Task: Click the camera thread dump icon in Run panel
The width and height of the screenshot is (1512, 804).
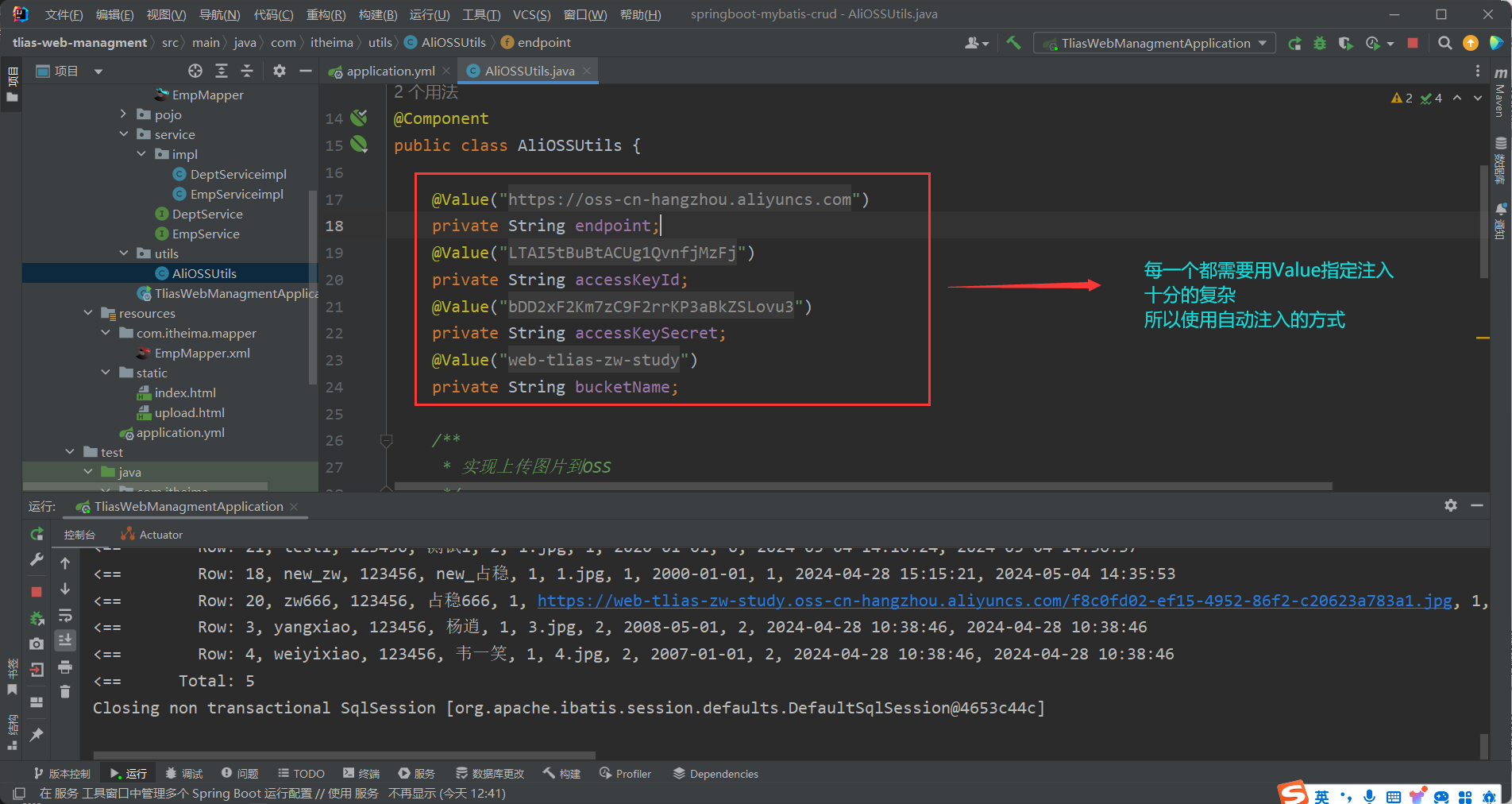Action: [37, 644]
